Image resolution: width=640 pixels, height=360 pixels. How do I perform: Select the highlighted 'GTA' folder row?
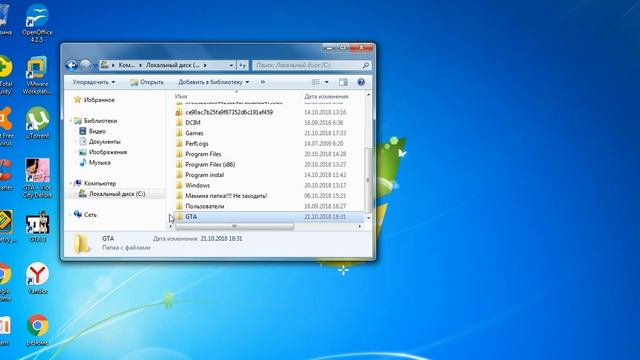pos(268,217)
